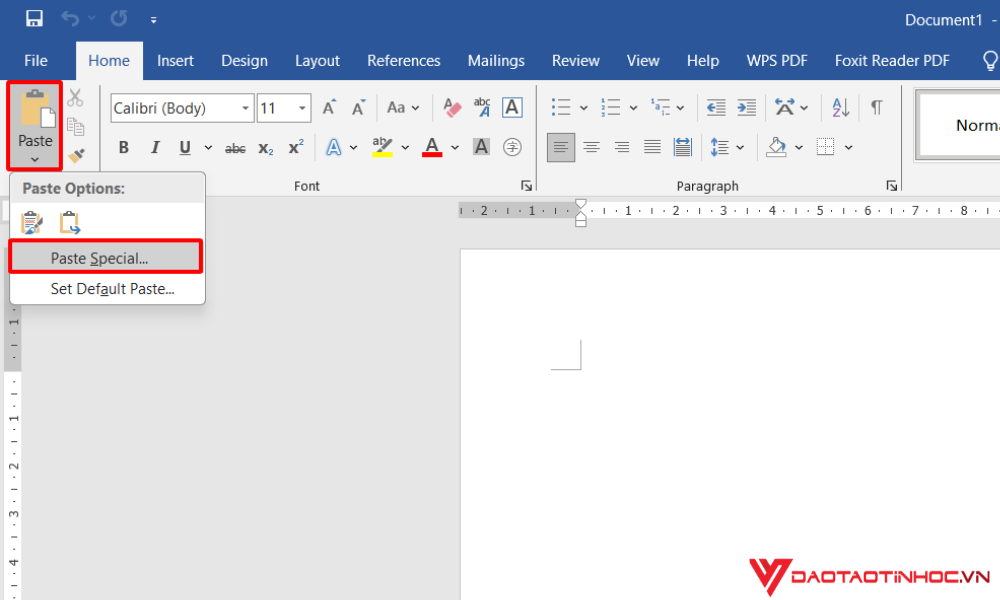This screenshot has height=600, width=1000.
Task: Click the Sort icon in Paragraph group
Action: pyautogui.click(x=840, y=107)
